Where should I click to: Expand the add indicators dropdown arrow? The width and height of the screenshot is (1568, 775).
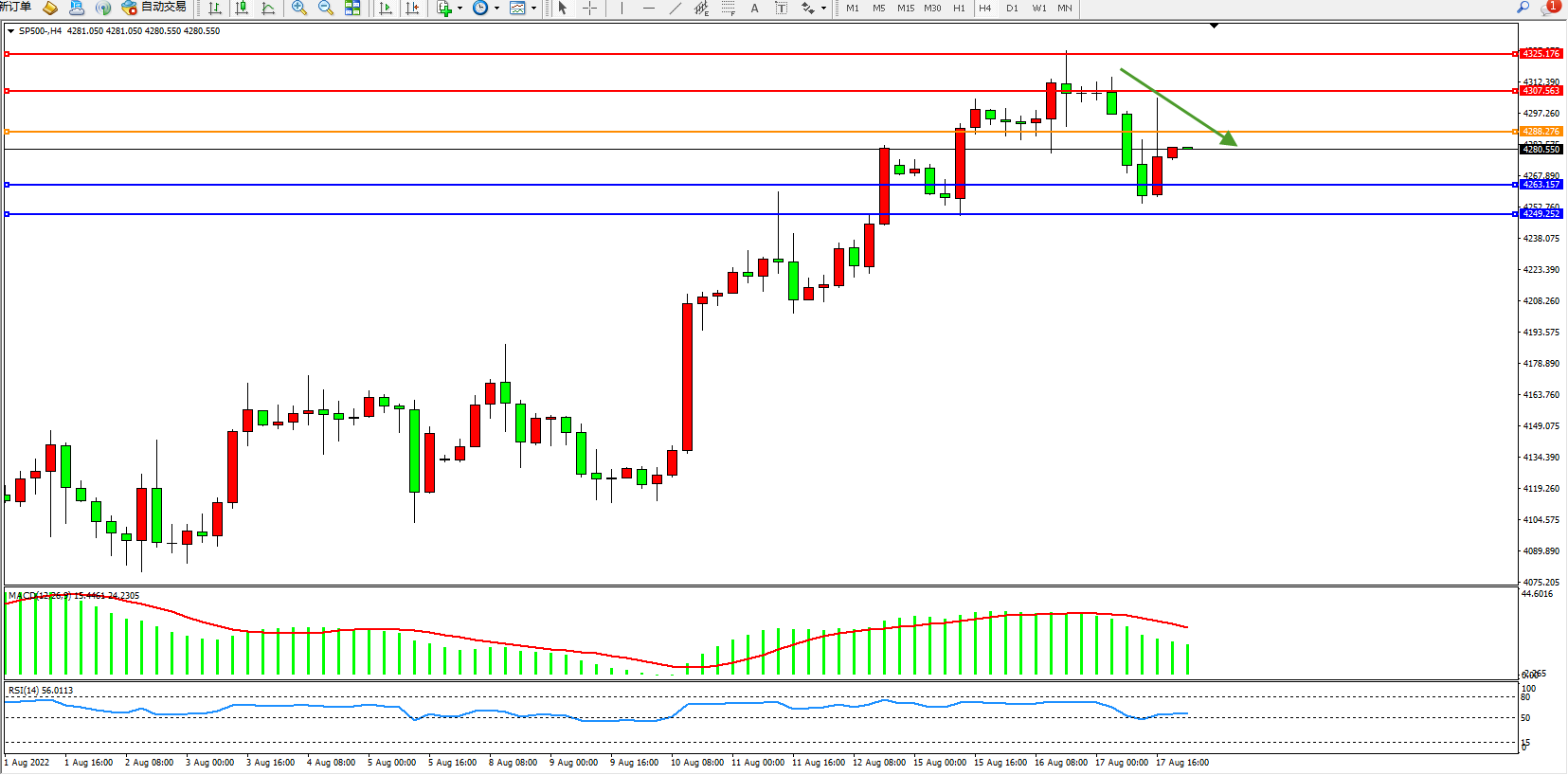(460, 9)
